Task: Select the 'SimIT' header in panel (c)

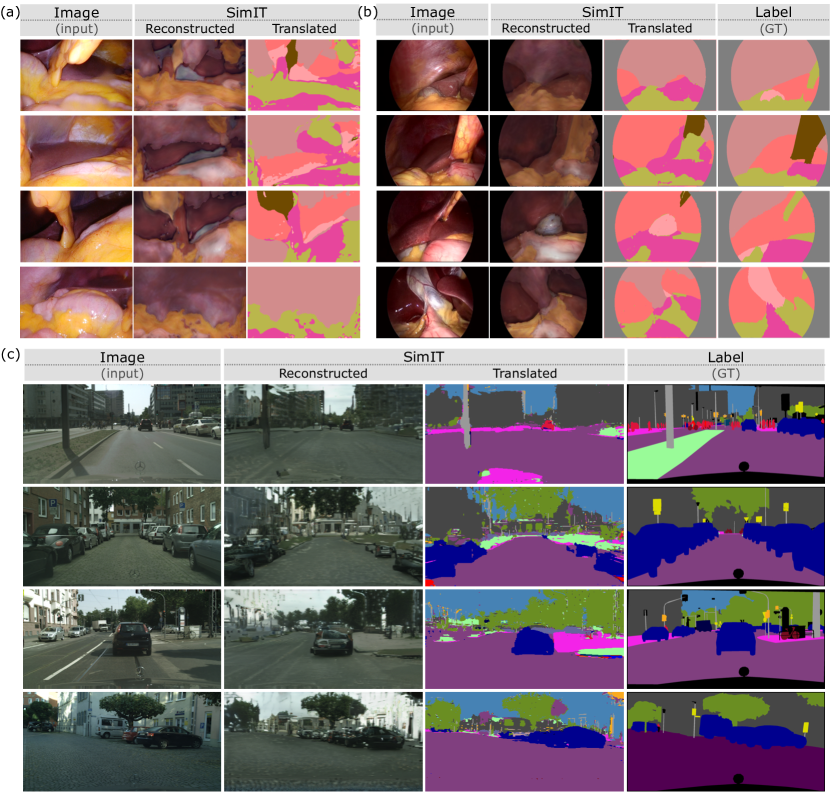Action: click(x=423, y=357)
